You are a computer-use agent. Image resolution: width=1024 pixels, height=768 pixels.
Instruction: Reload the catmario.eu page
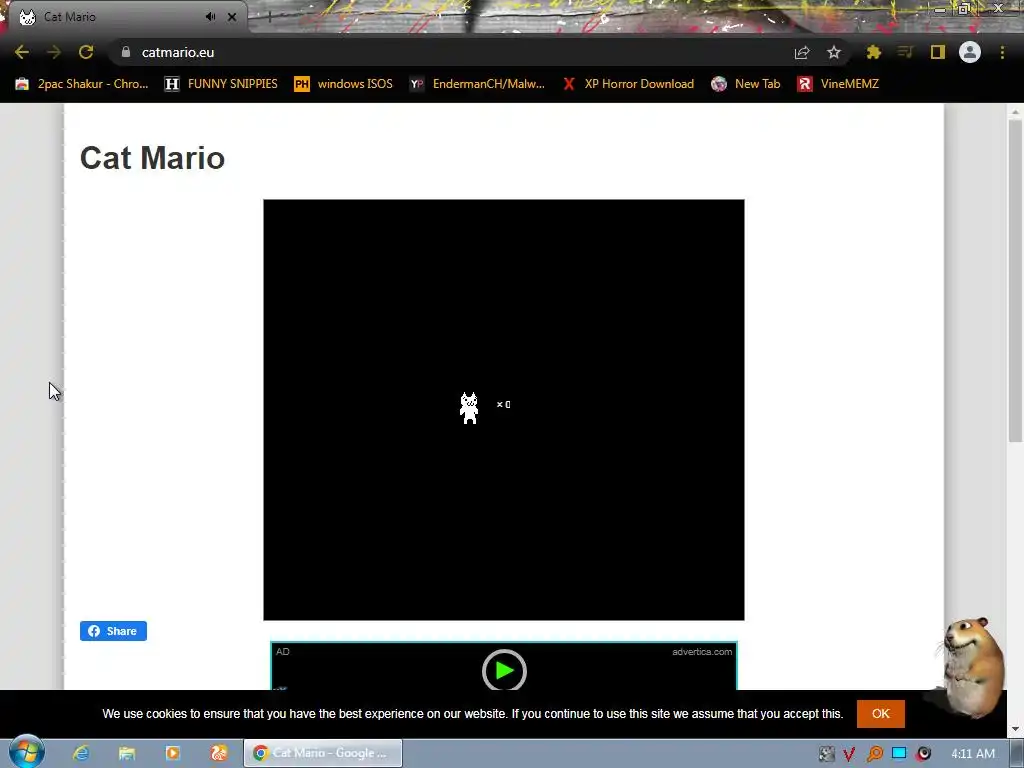(86, 52)
